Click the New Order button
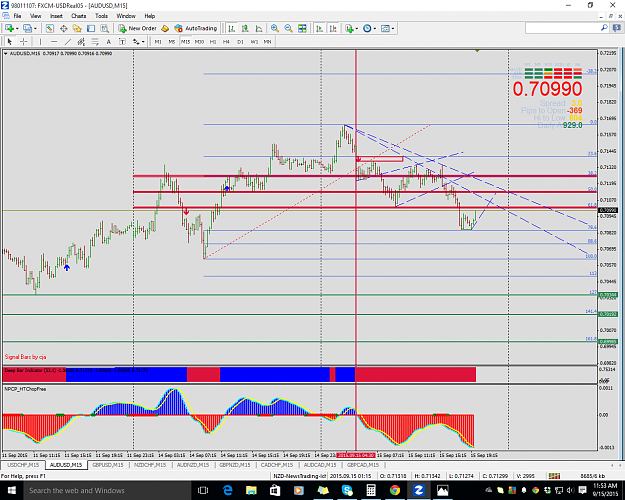The width and height of the screenshot is (625, 500). tap(138, 28)
